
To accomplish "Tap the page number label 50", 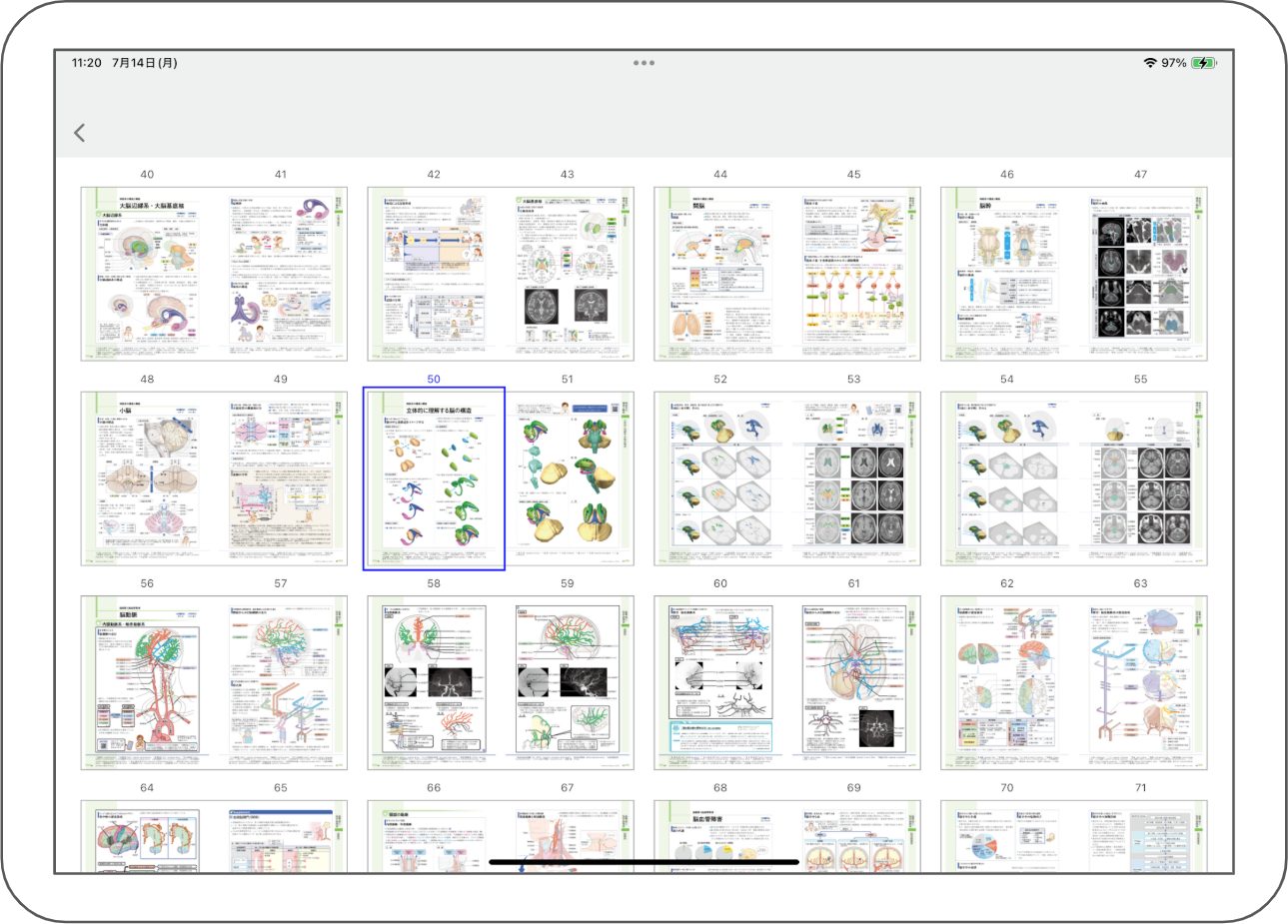I will (x=434, y=379).
